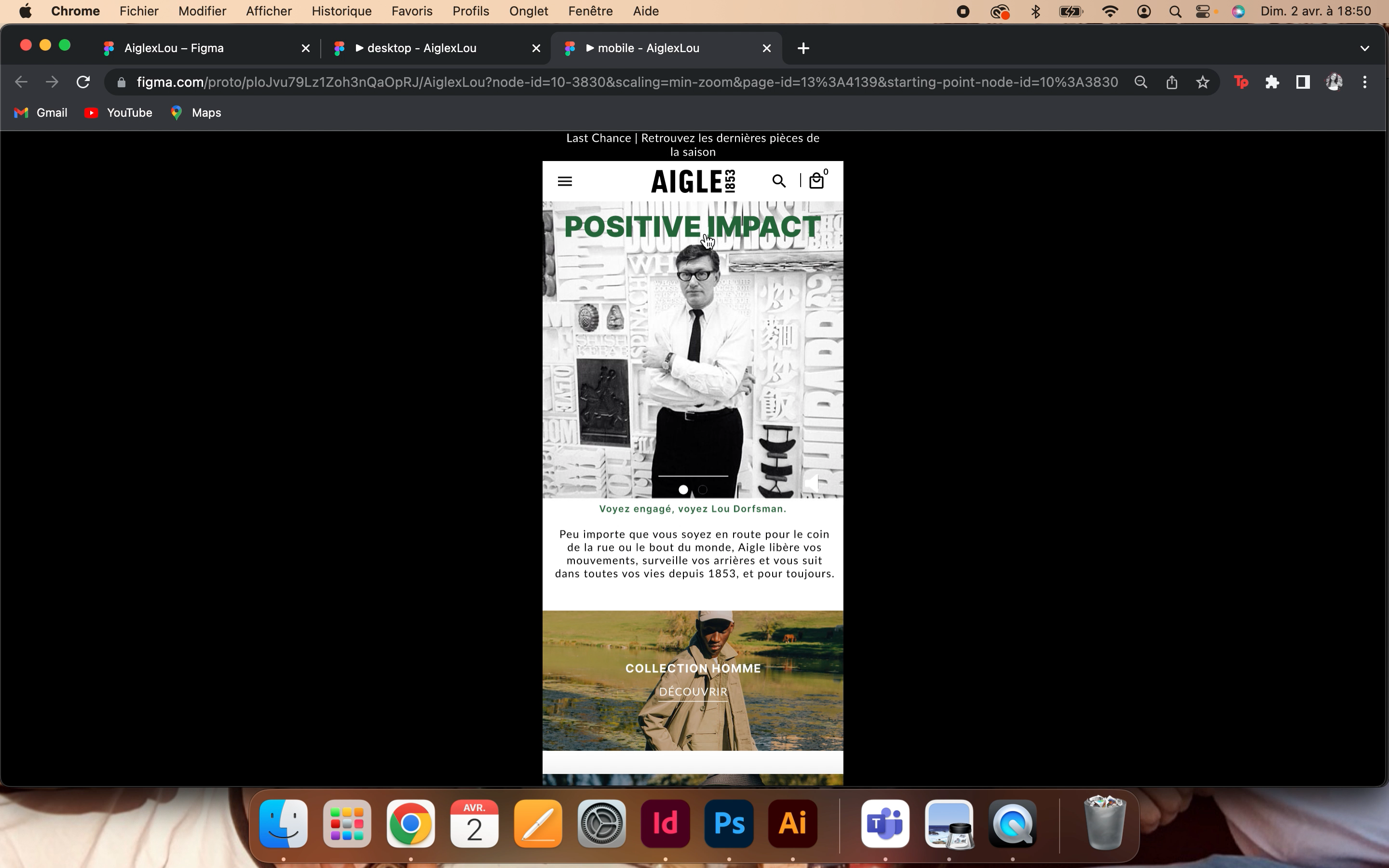The image size is (1389, 868).
Task: Click the search magnifier in the Aigle header
Action: click(x=778, y=181)
